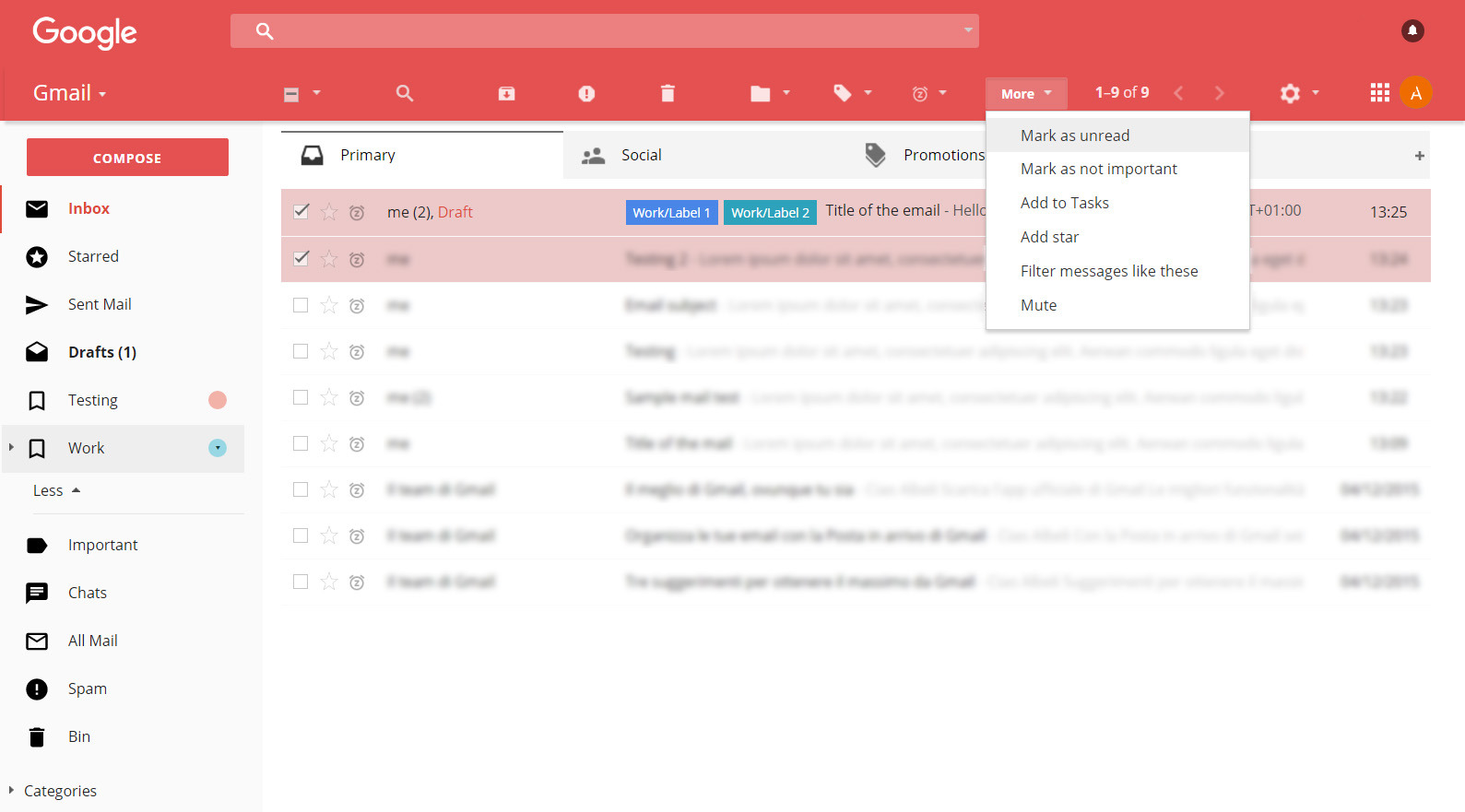Tick the third email row checkbox

tap(301, 305)
